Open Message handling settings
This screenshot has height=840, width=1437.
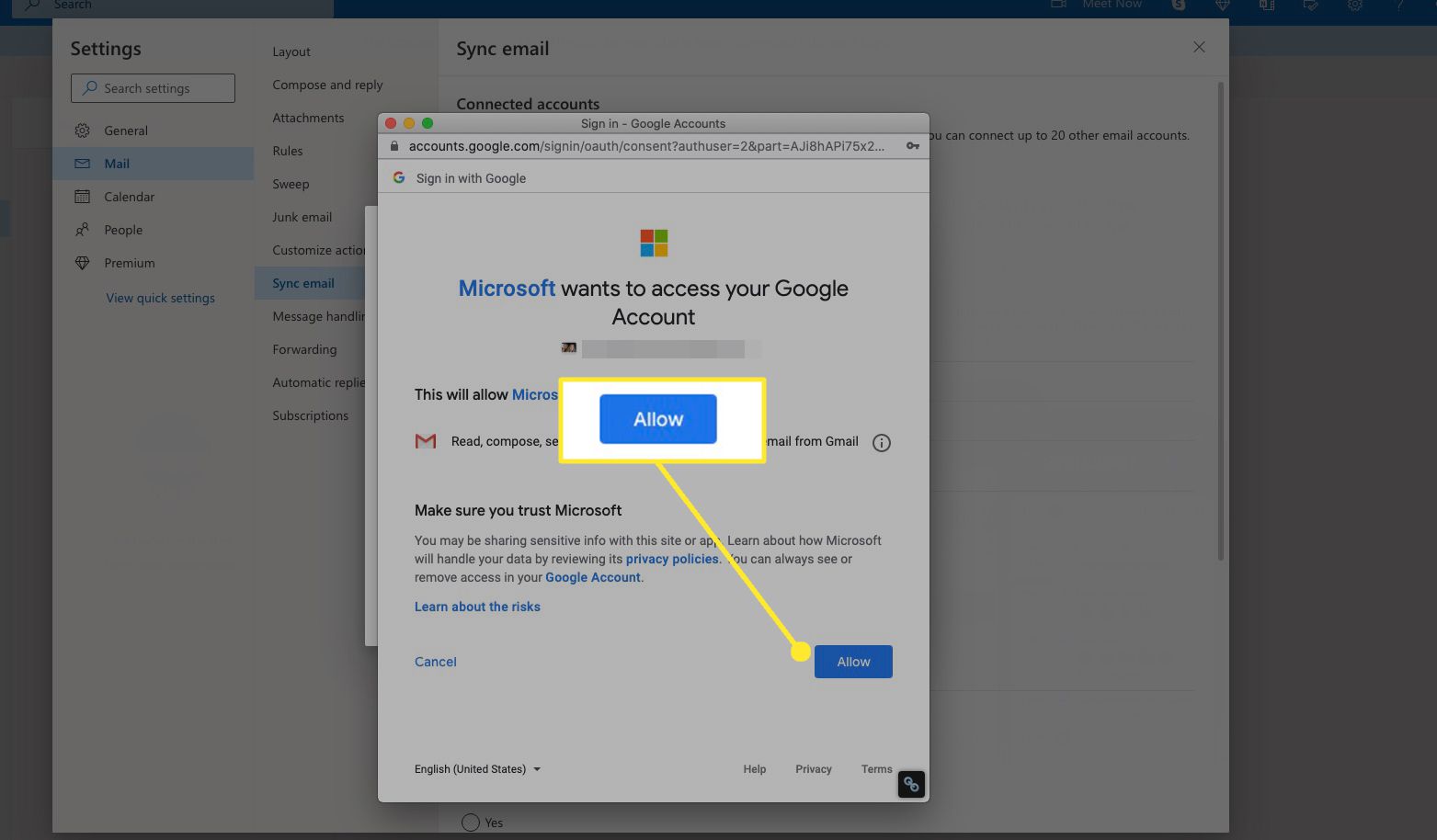click(318, 316)
